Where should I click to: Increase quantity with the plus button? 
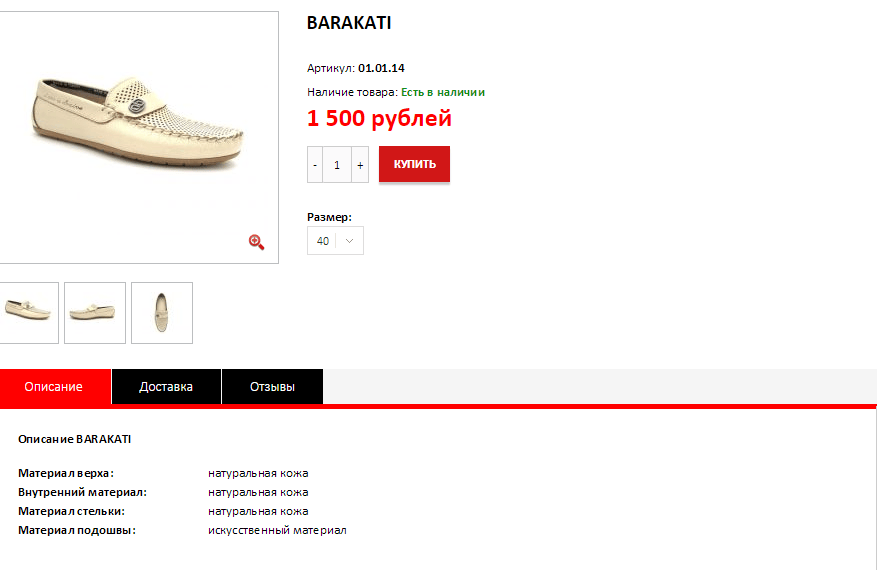(360, 165)
